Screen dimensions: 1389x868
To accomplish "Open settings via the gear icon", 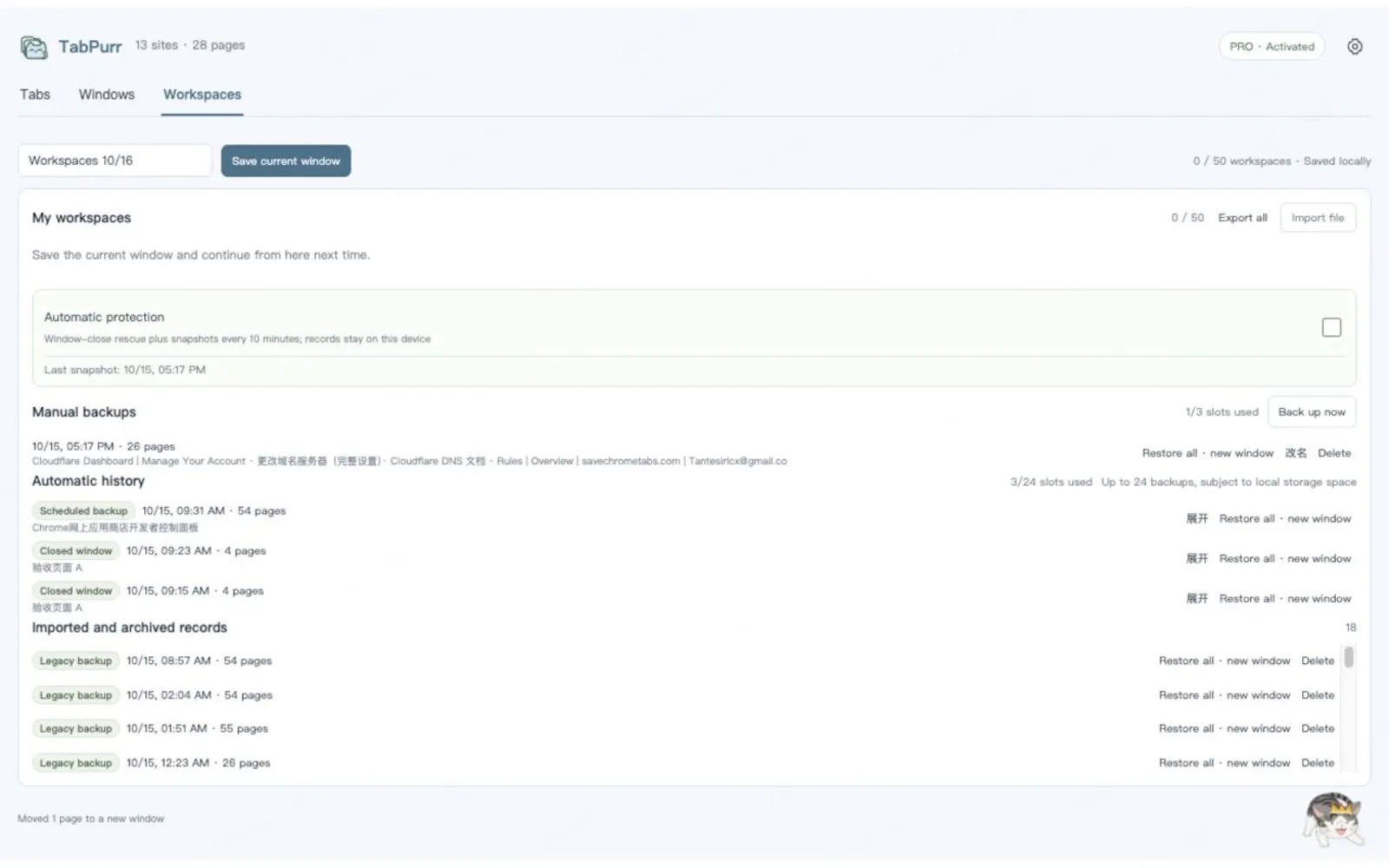I will [x=1354, y=47].
